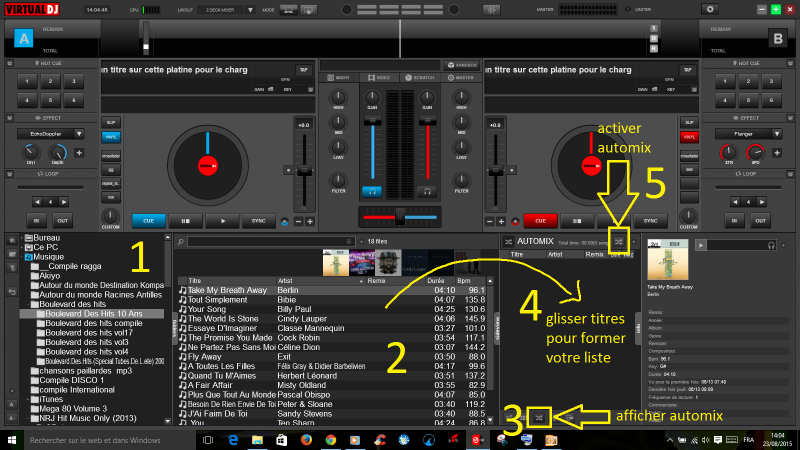Switch to the SCRATCH tab

(419, 78)
